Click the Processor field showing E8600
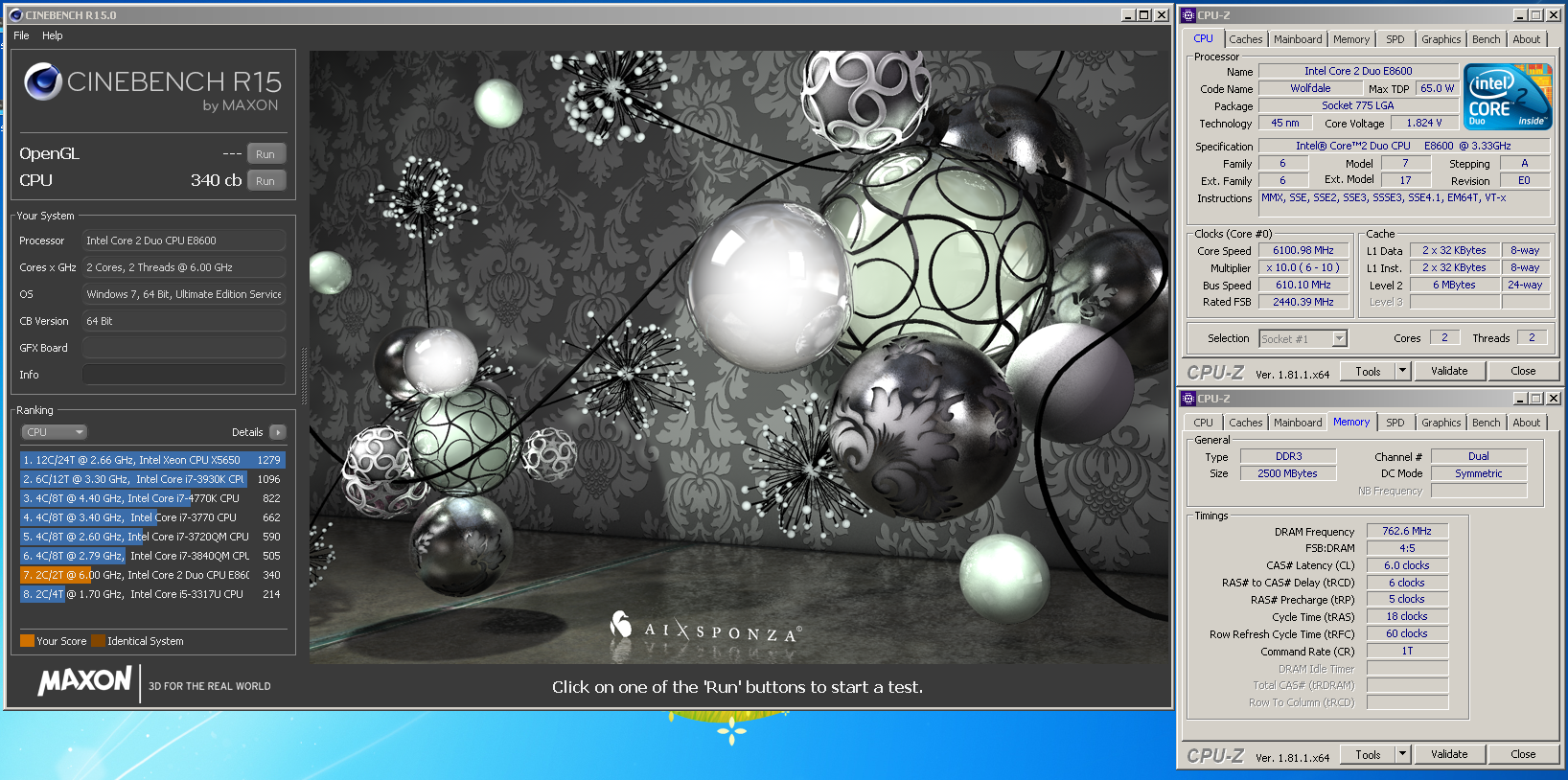This screenshot has height=780, width=1568. pos(184,241)
